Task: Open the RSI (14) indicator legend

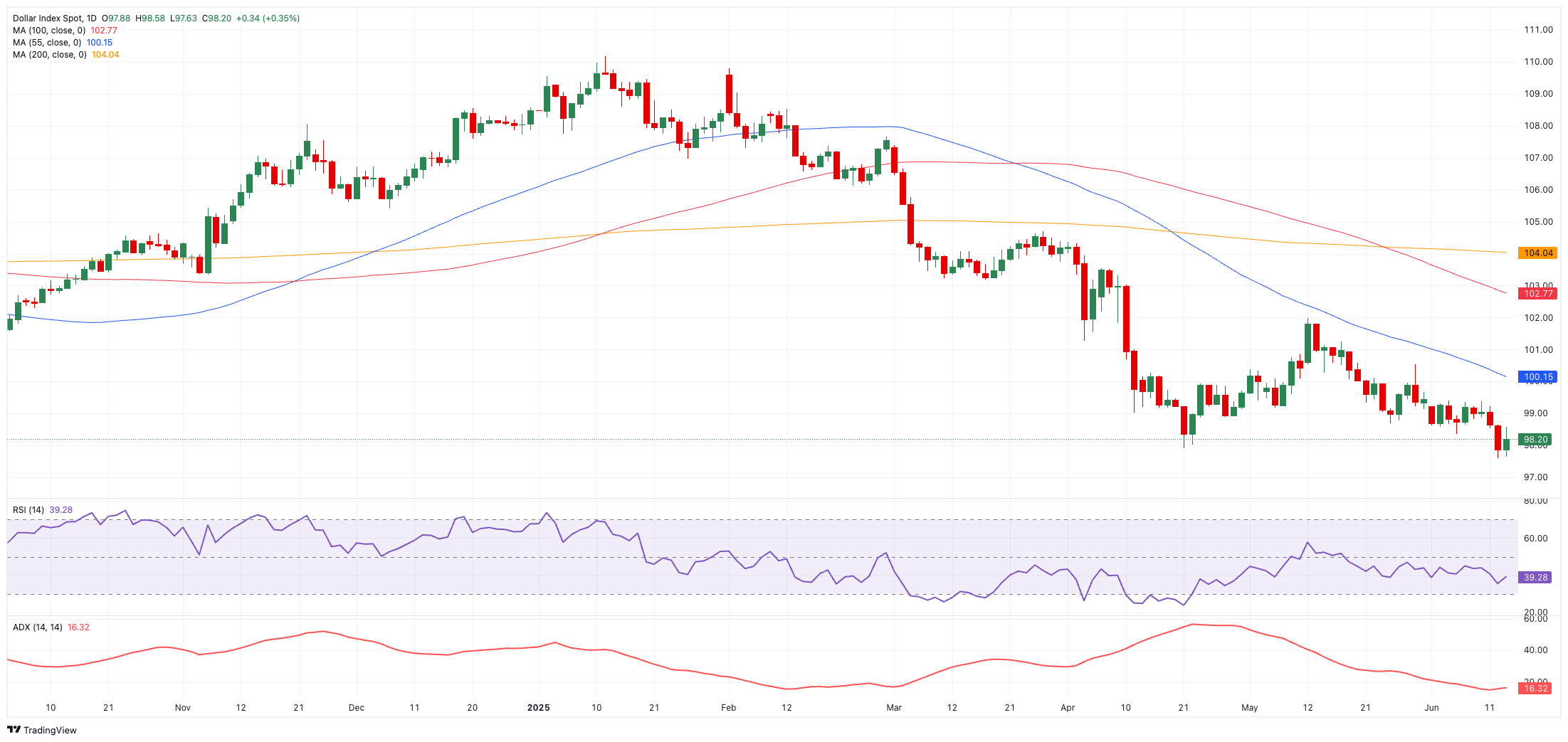Action: (28, 510)
